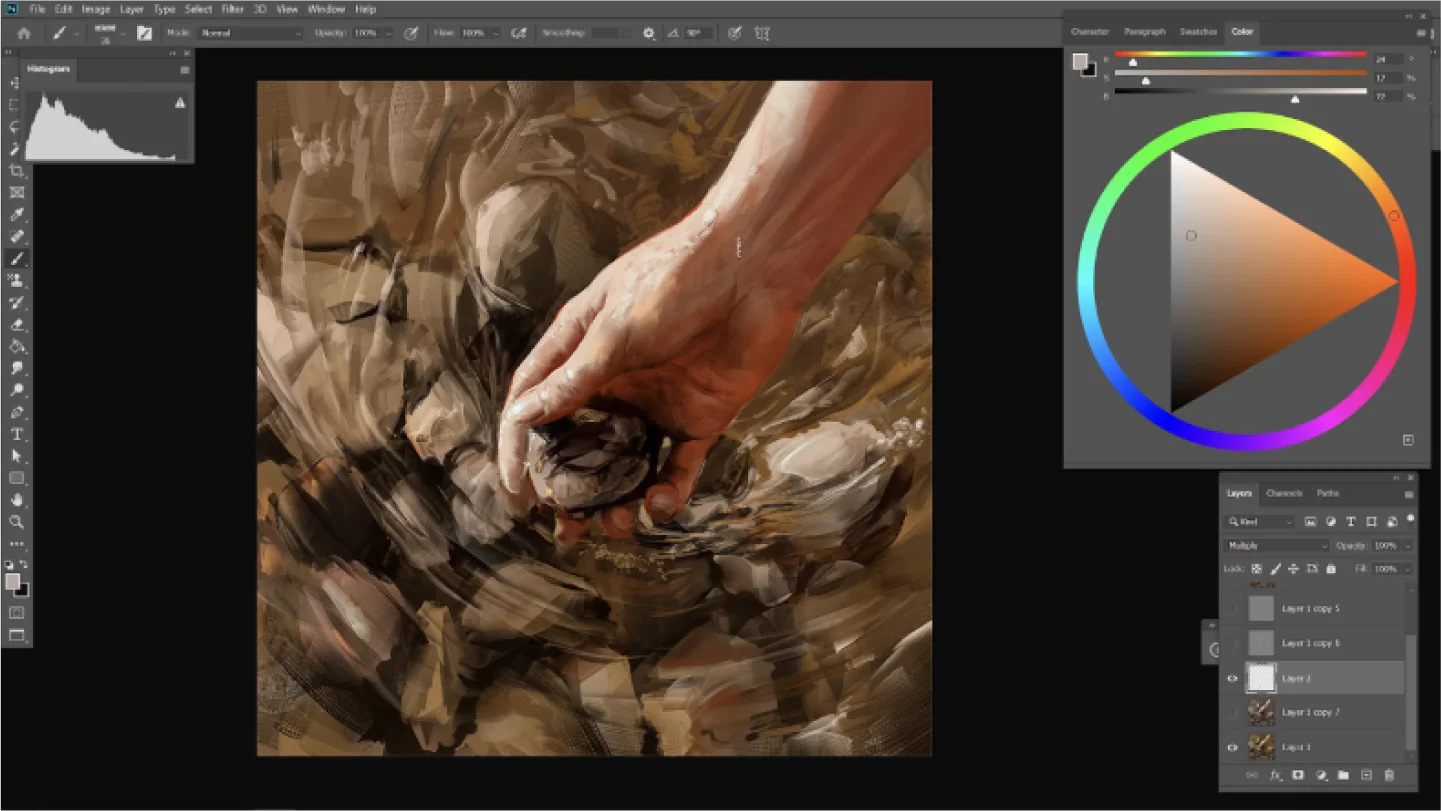Open the Color panel flyout menu
The image size is (1441, 811).
click(1421, 33)
